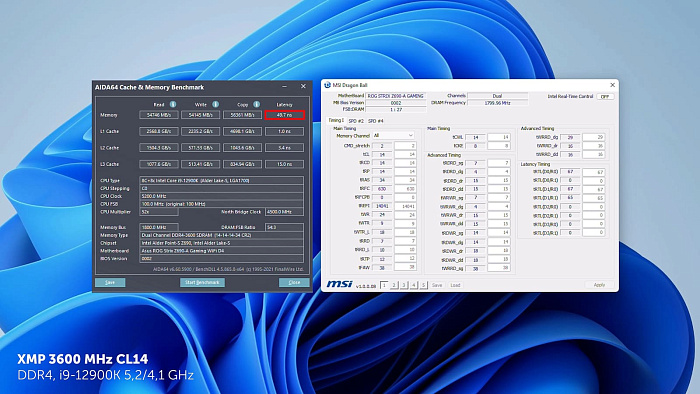The image size is (700, 394).
Task: Click the Memory Type Dual Channel DDR4-3600 field
Action: click(221, 235)
